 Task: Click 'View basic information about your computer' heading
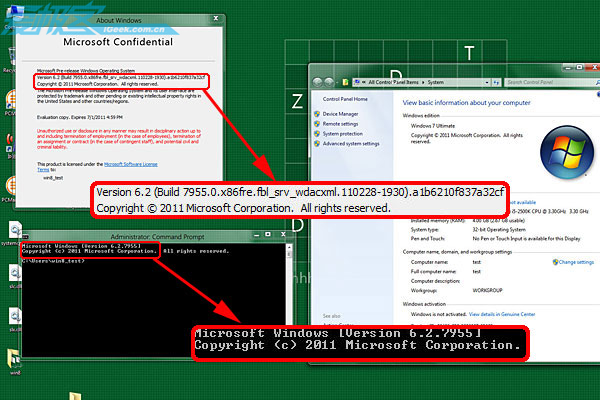tap(466, 103)
